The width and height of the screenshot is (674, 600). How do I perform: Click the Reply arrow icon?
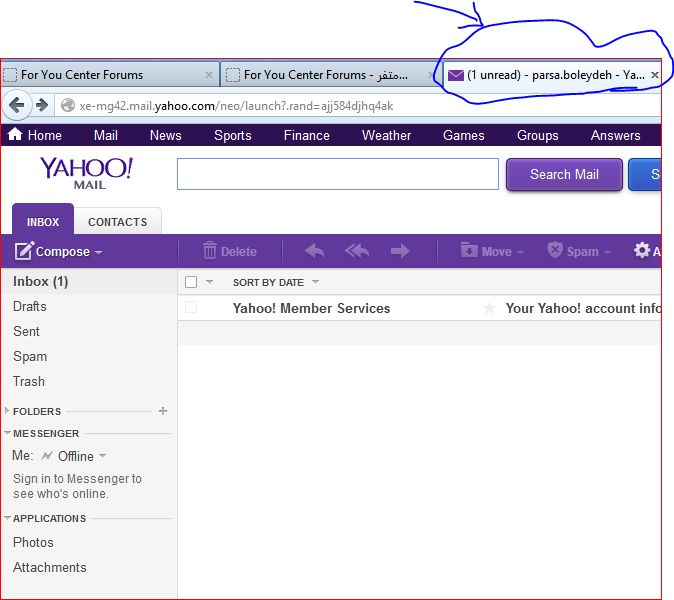pyautogui.click(x=315, y=251)
